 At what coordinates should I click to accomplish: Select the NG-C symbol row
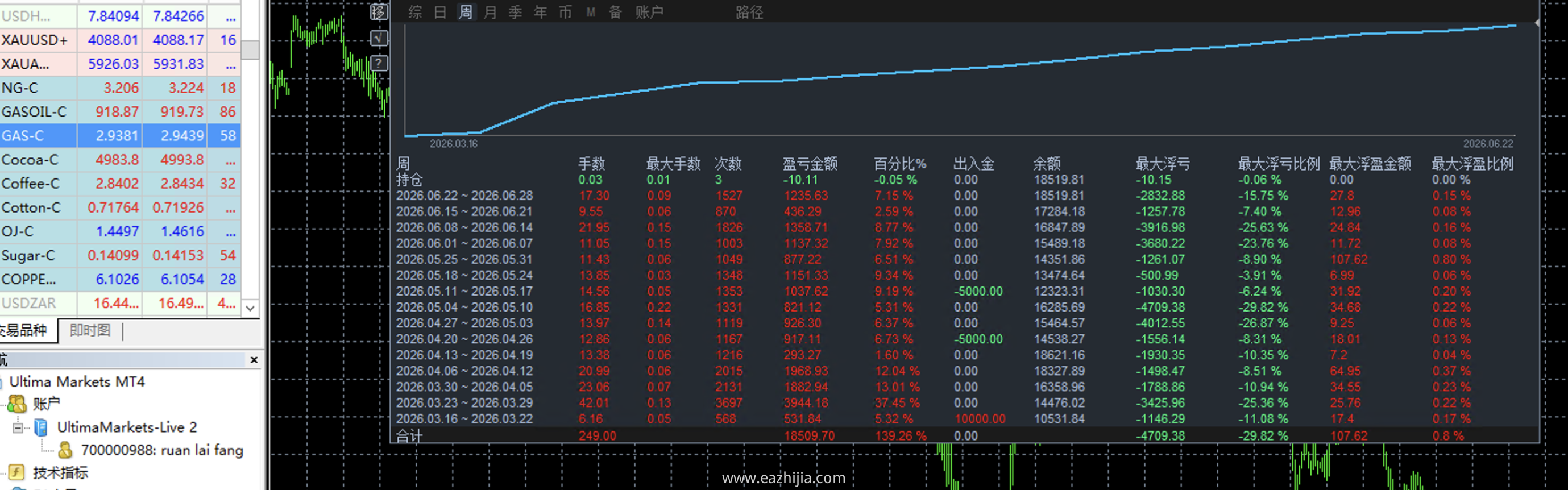tap(121, 88)
